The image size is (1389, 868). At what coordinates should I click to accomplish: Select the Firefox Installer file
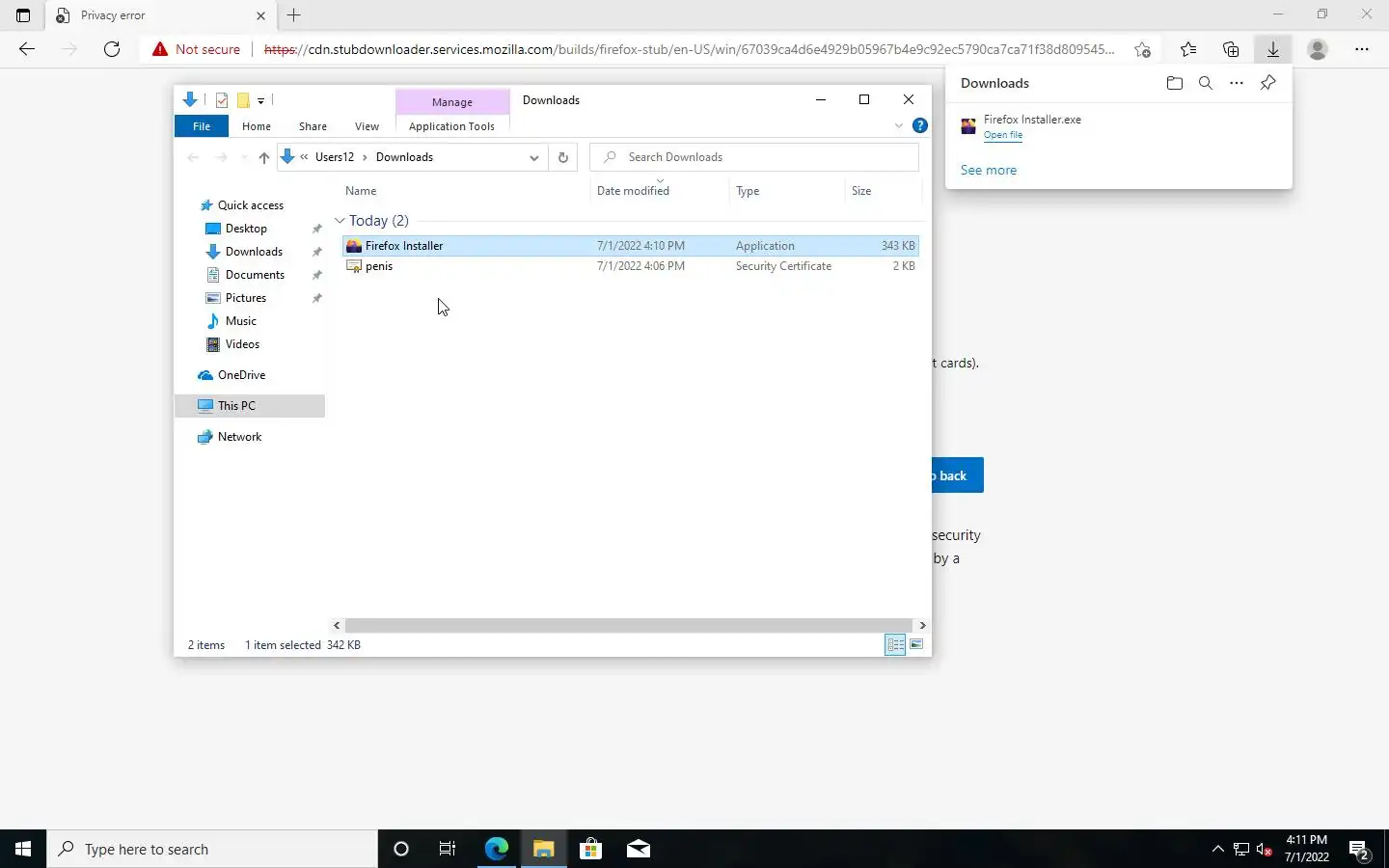[631, 246]
